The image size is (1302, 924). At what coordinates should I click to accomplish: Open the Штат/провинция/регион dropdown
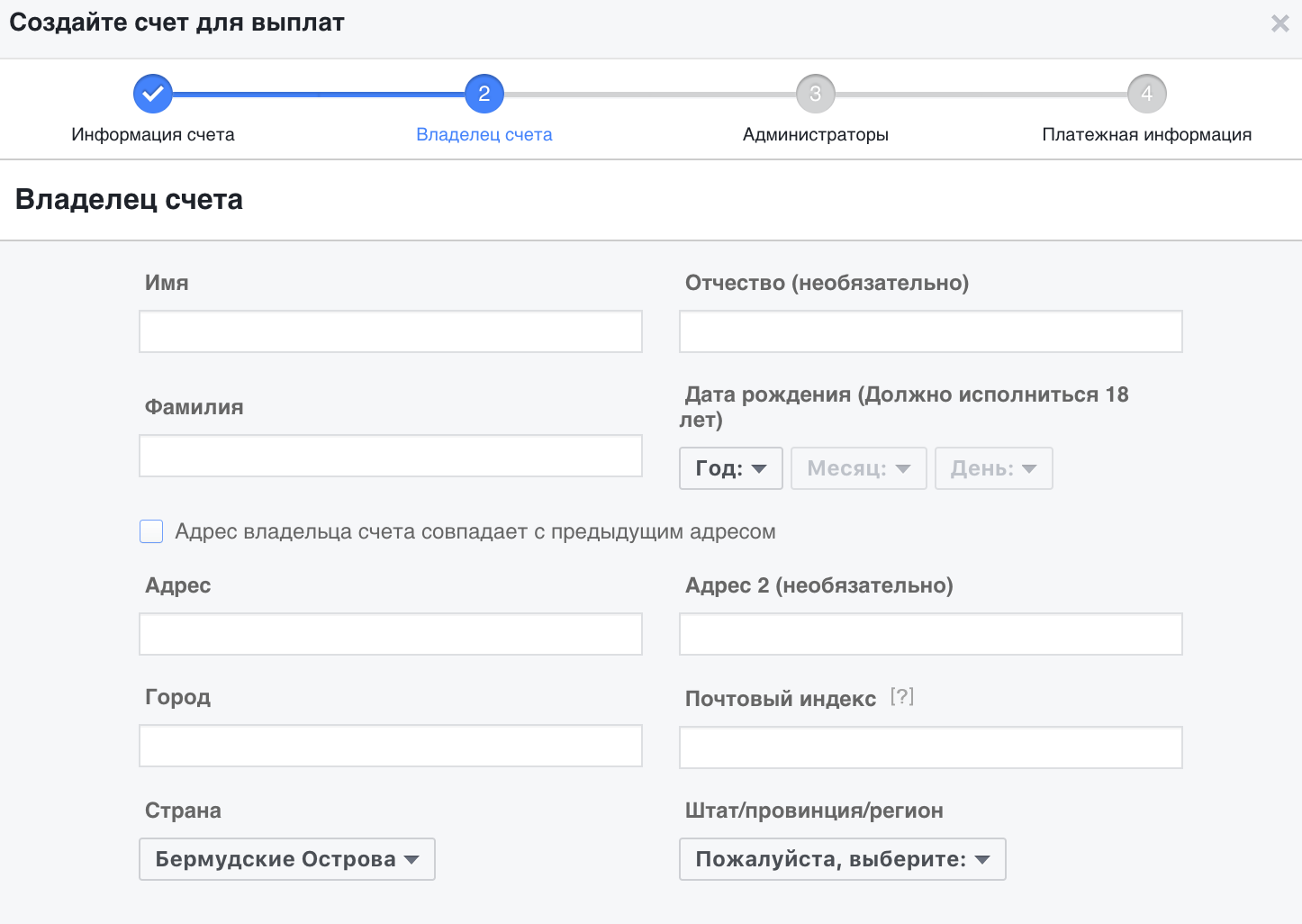pos(843,859)
